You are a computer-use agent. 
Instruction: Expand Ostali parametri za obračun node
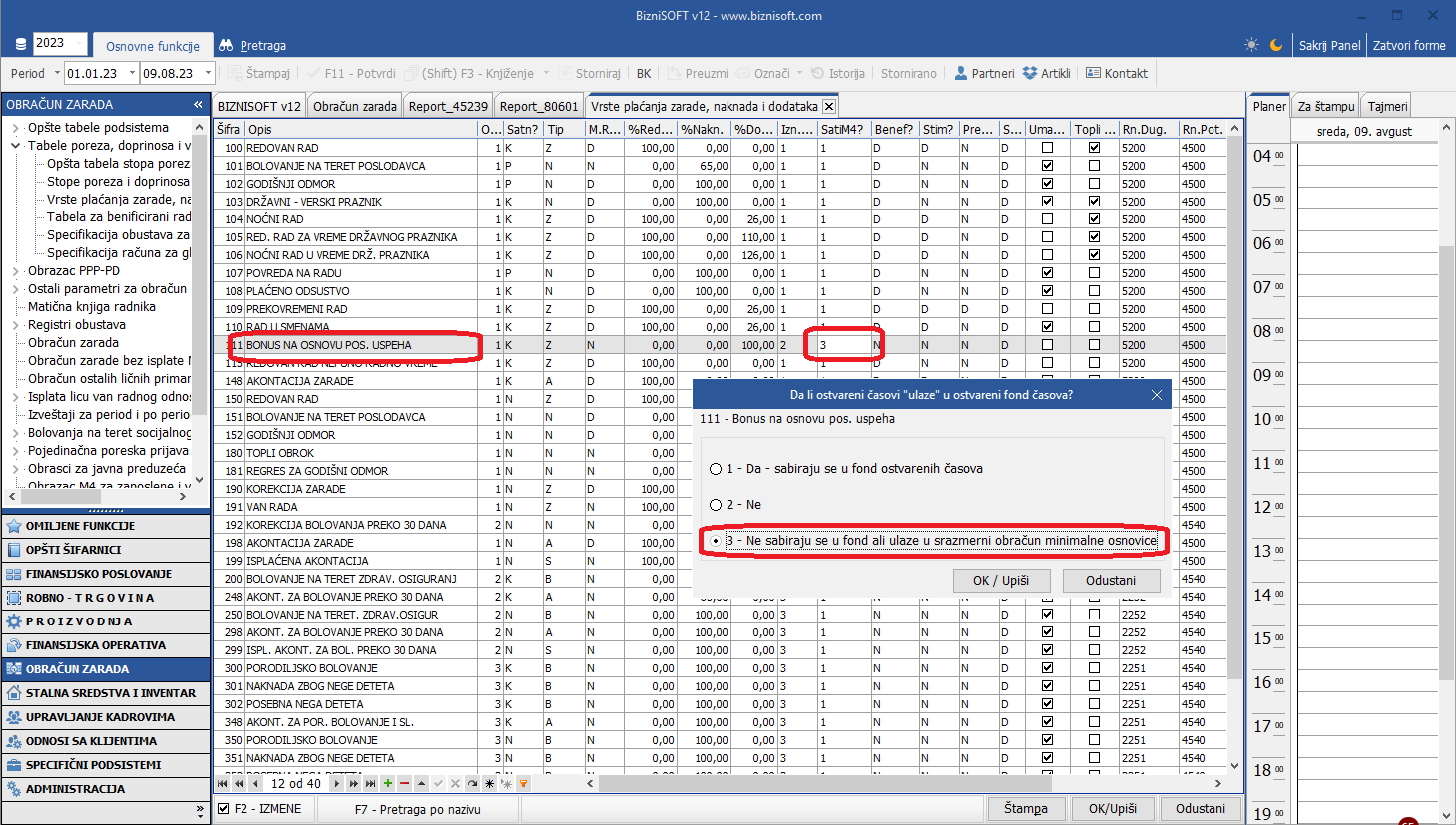(16, 289)
